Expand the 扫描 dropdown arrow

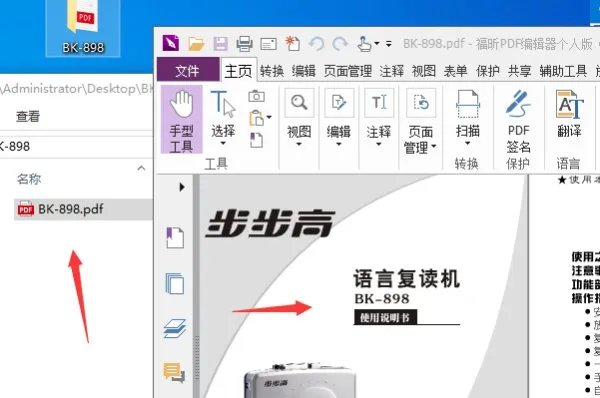pyautogui.click(x=468, y=144)
